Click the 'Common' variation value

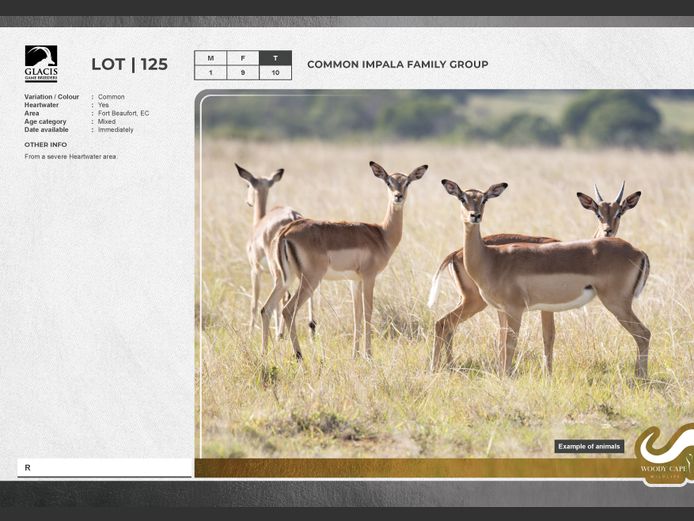click(111, 96)
